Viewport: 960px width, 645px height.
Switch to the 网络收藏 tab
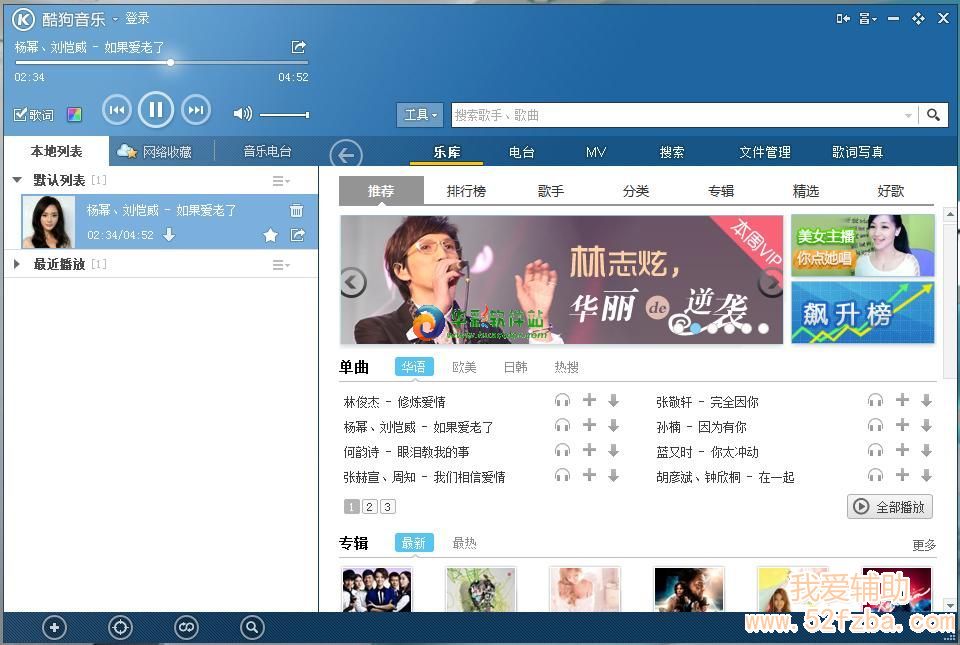[x=154, y=151]
